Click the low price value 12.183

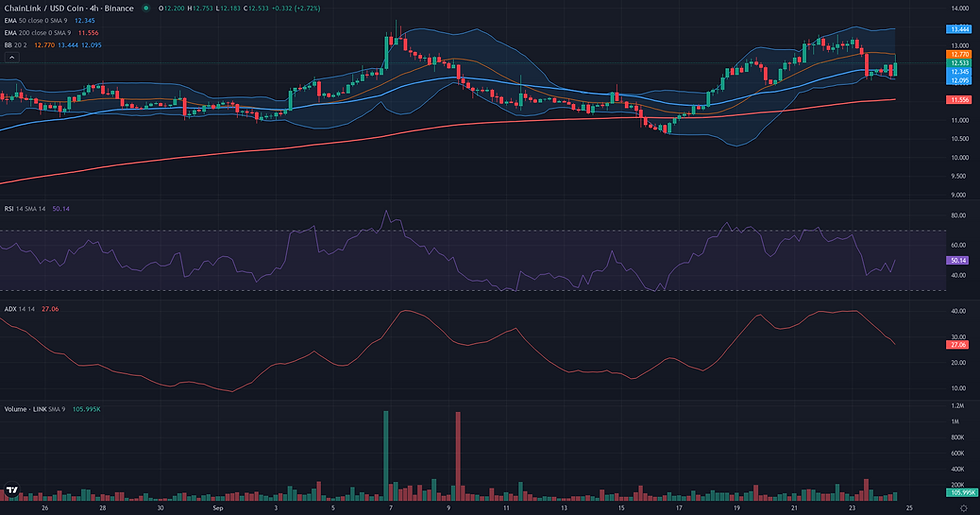pyautogui.click(x=229, y=8)
